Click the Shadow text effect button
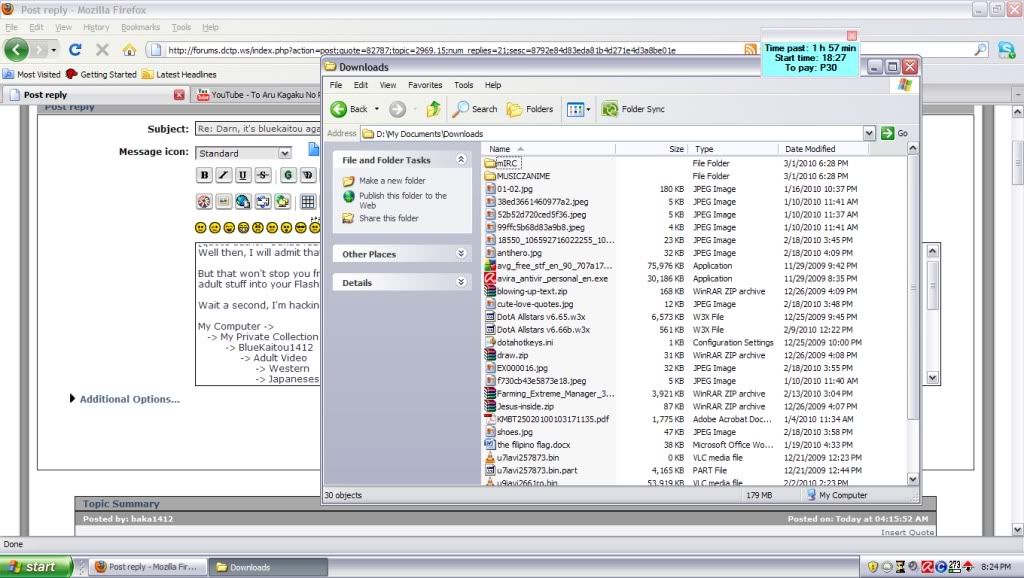1024x578 pixels. (x=308, y=175)
